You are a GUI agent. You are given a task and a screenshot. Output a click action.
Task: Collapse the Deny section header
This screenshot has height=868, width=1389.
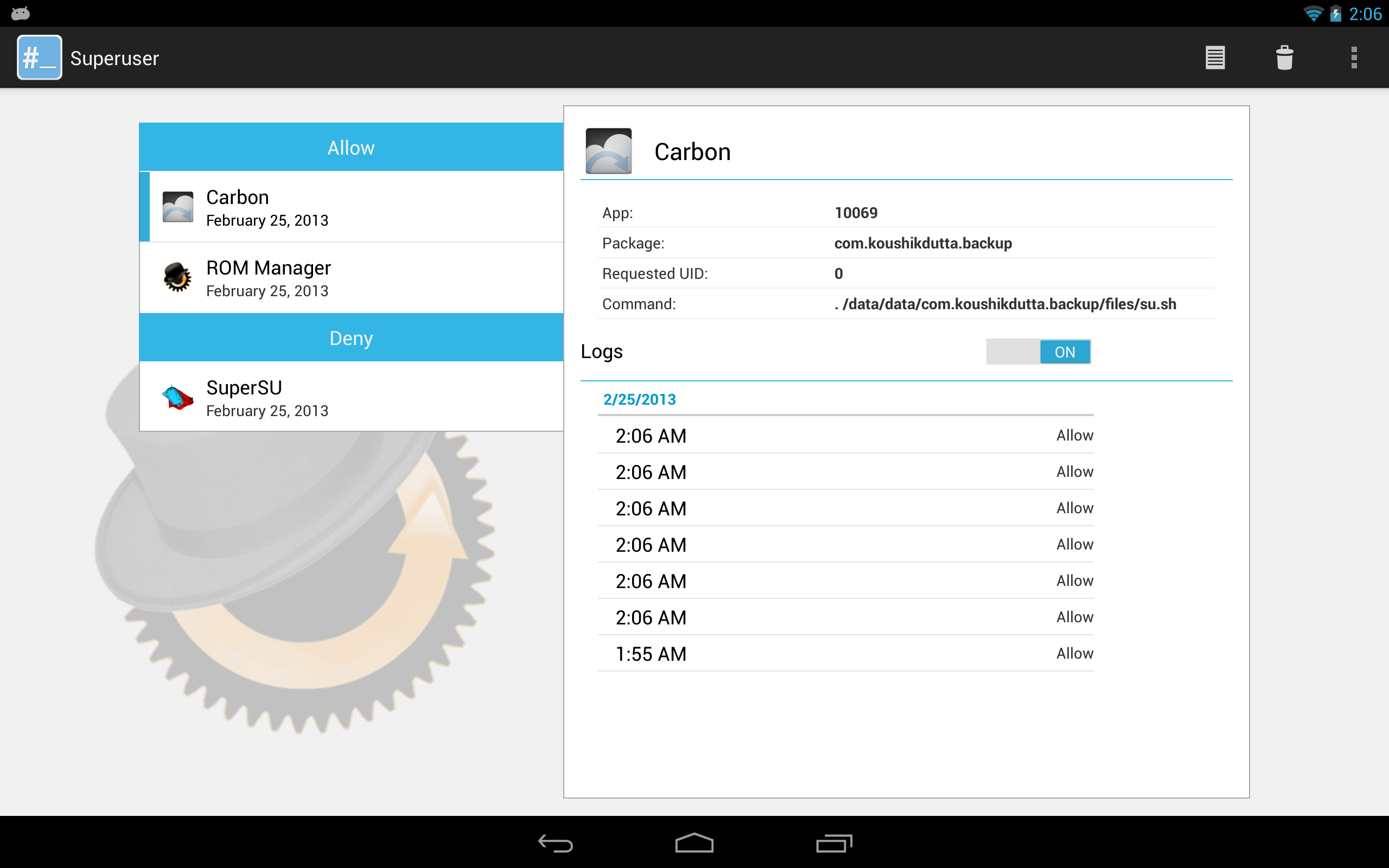pos(351,338)
